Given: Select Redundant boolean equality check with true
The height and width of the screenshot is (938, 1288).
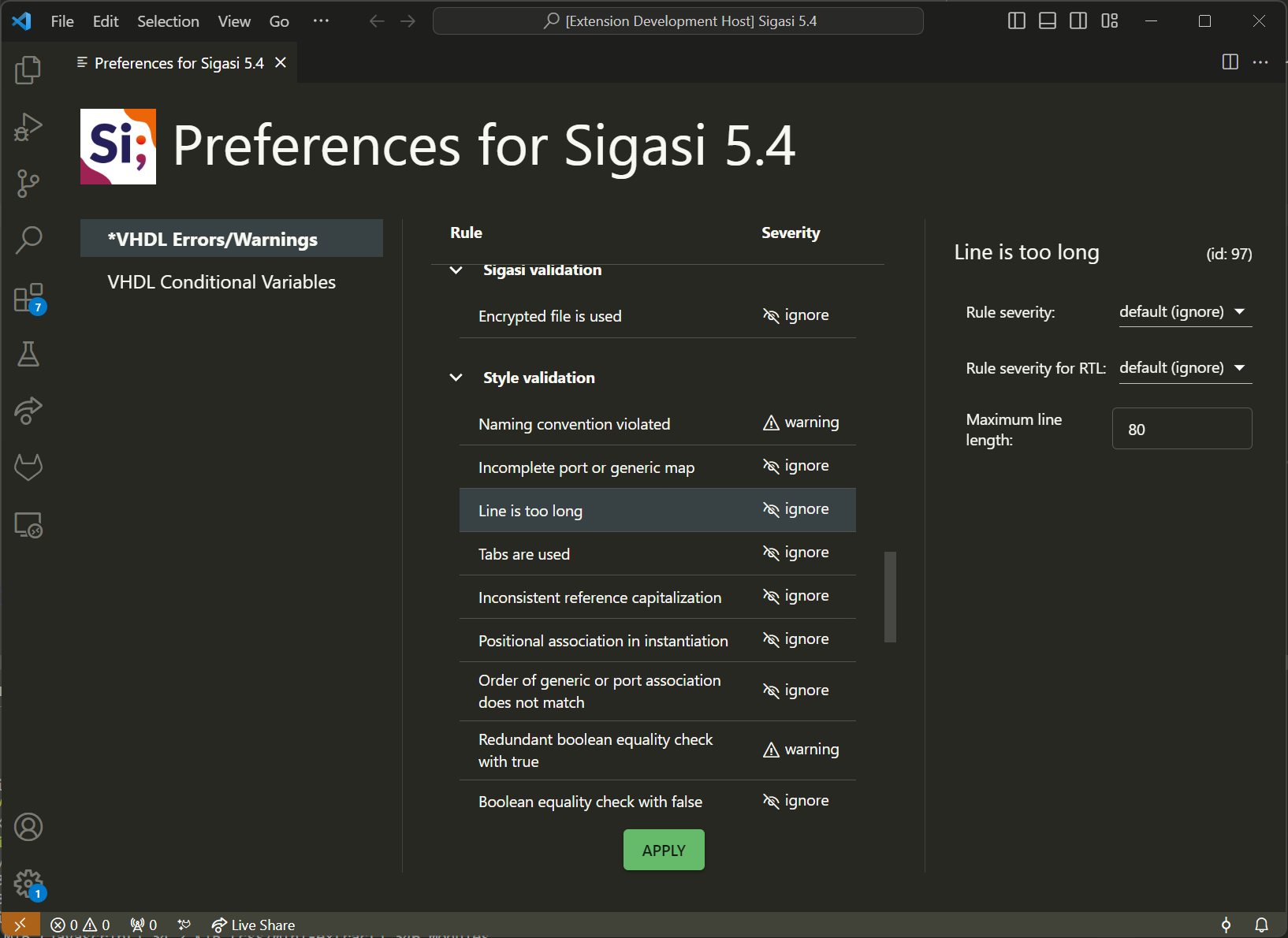Looking at the screenshot, I should coord(657,750).
